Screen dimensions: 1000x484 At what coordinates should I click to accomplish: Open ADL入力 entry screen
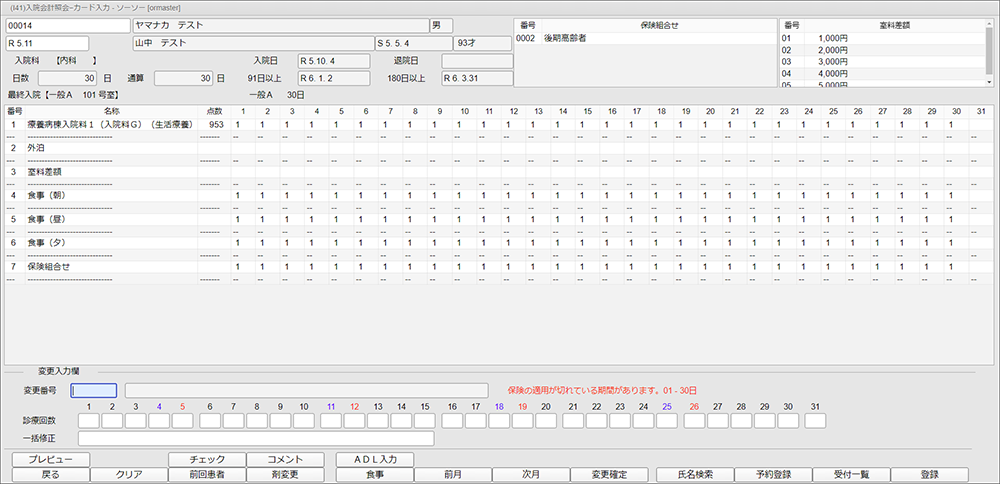pos(374,459)
